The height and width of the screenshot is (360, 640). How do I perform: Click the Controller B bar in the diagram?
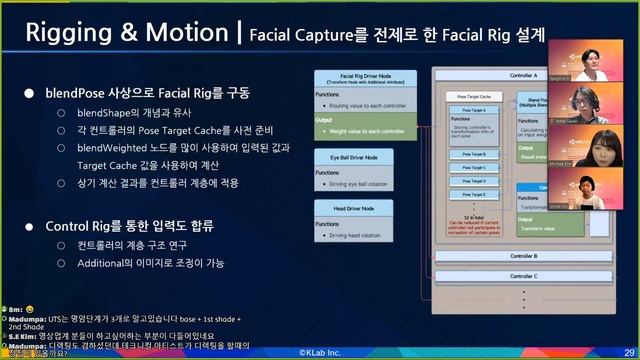[x=524, y=256]
